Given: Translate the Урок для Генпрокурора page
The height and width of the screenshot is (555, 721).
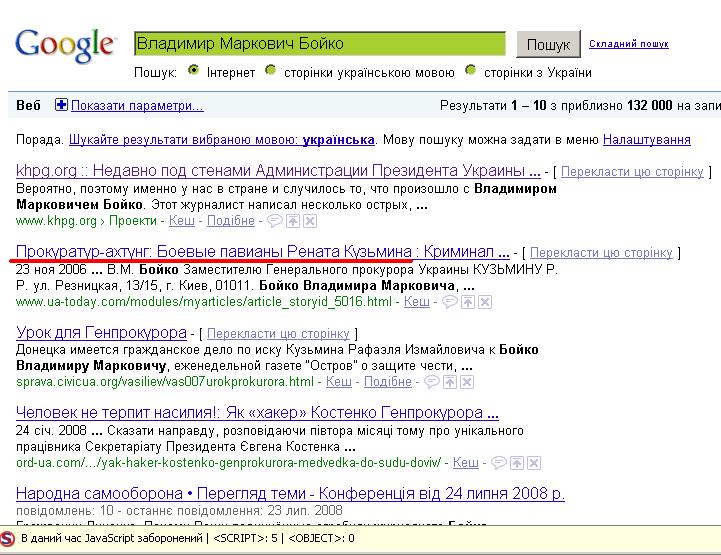Looking at the screenshot, I should pos(278,333).
